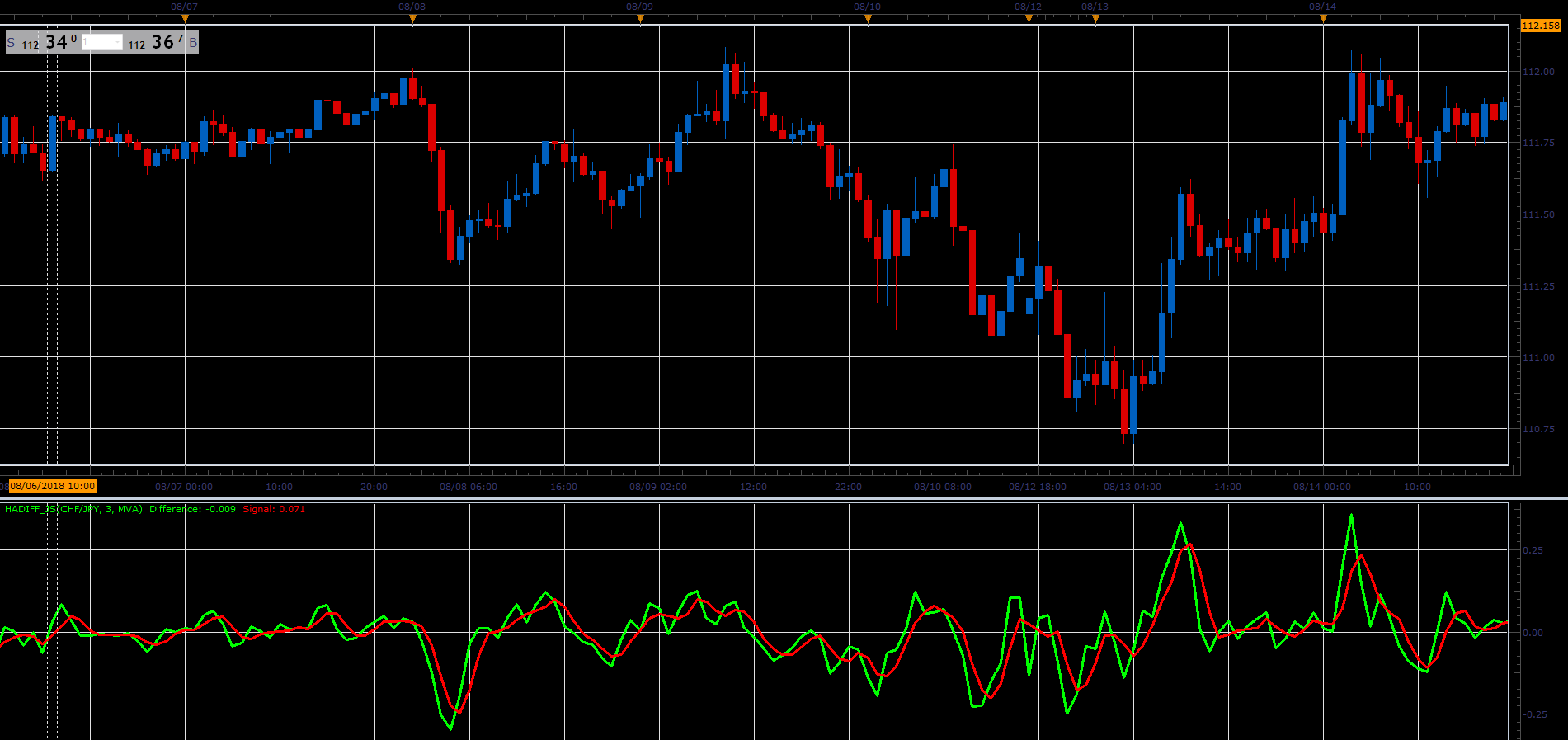Image resolution: width=1568 pixels, height=740 pixels.
Task: Click the 0.00 indicator axis label
Action: (1533, 633)
